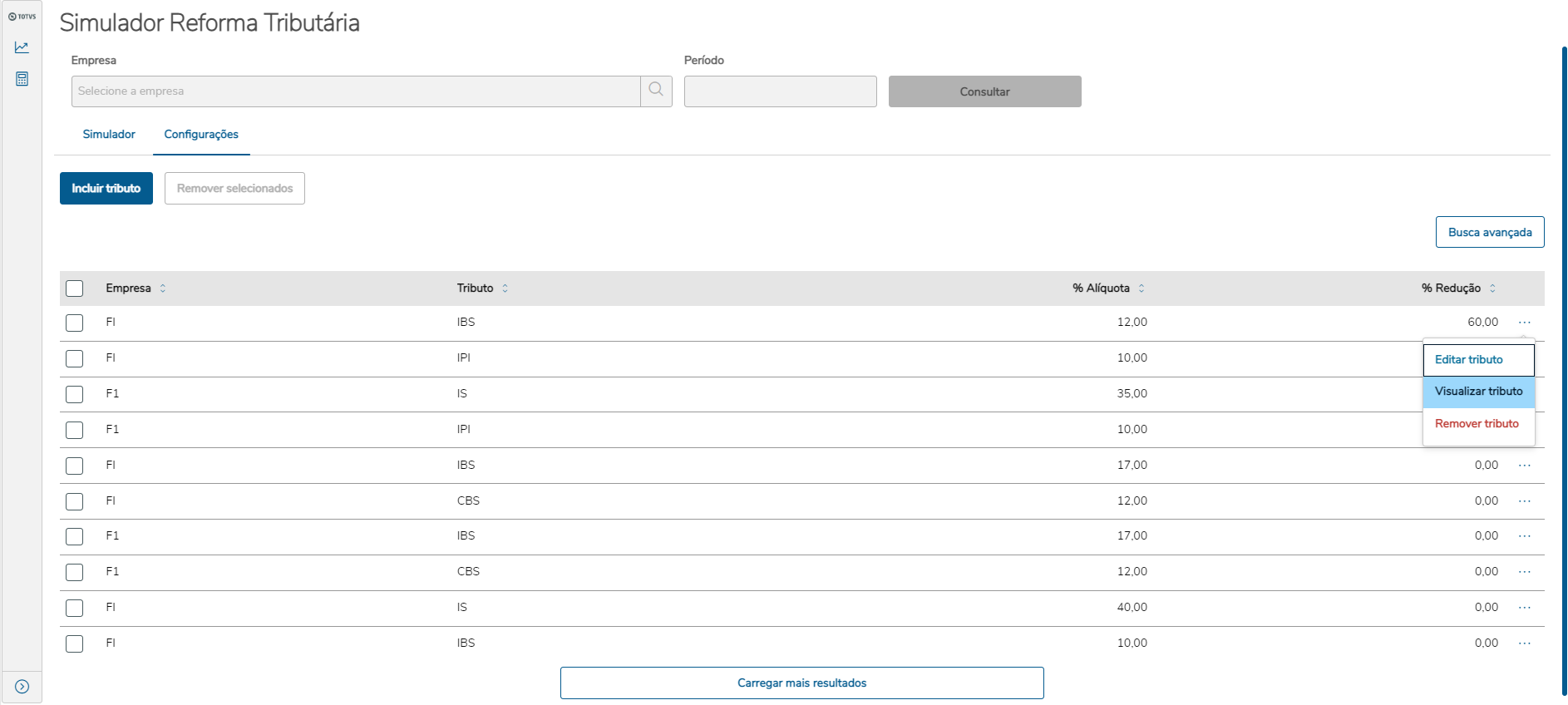Click the Empresa search magnifier icon

coord(656,91)
